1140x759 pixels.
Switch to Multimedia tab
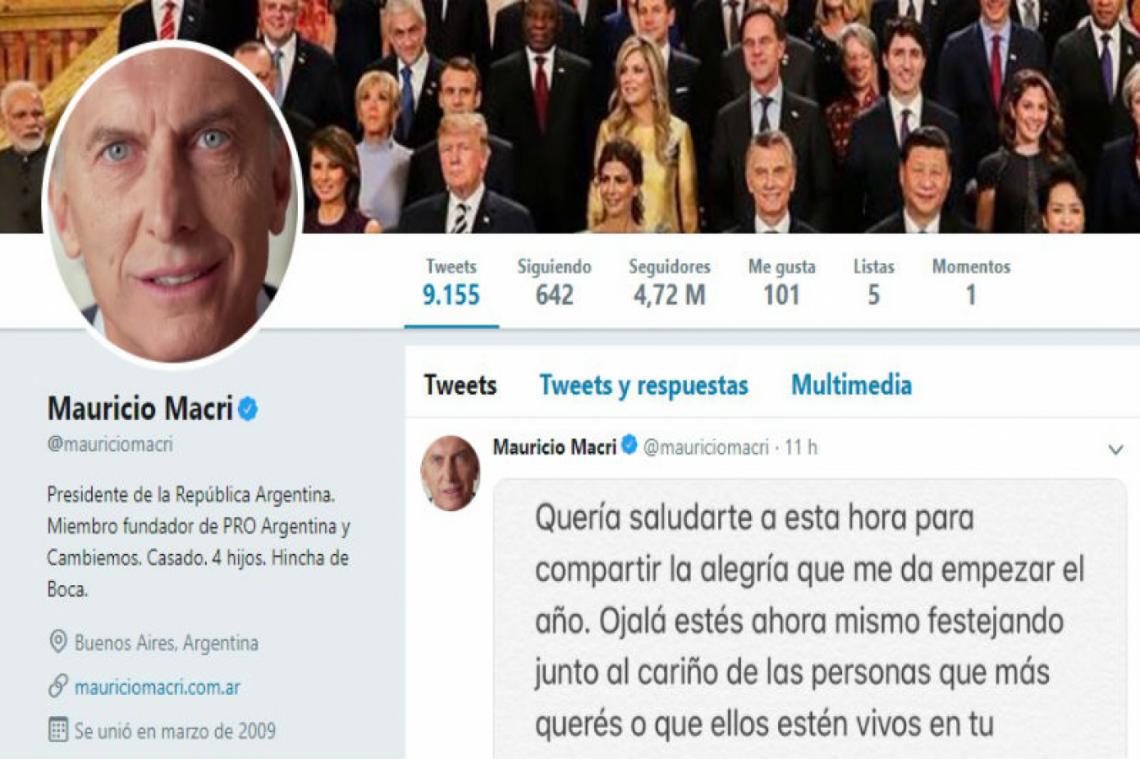click(x=851, y=385)
